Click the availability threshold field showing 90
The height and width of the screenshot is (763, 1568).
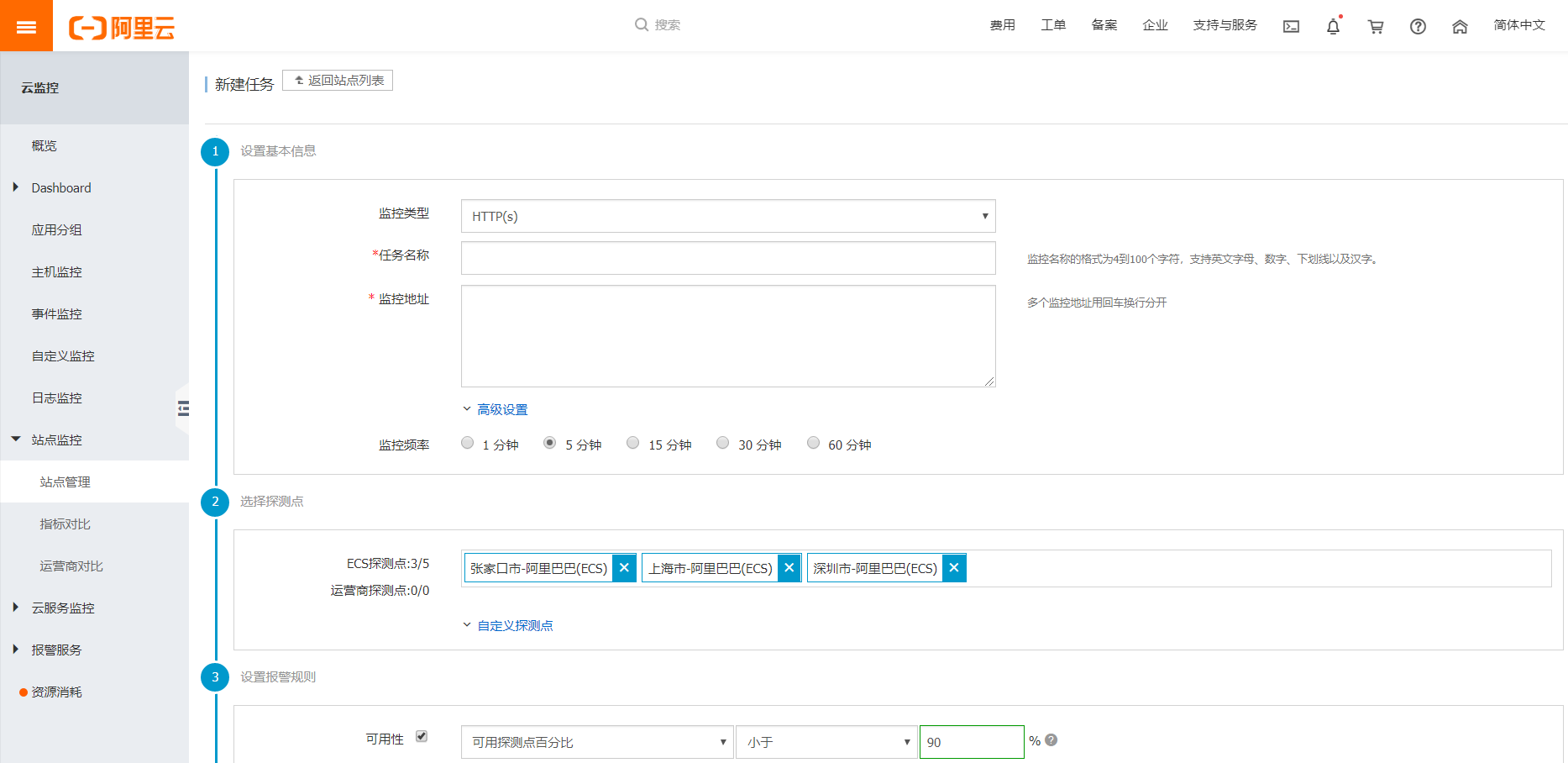(x=972, y=742)
